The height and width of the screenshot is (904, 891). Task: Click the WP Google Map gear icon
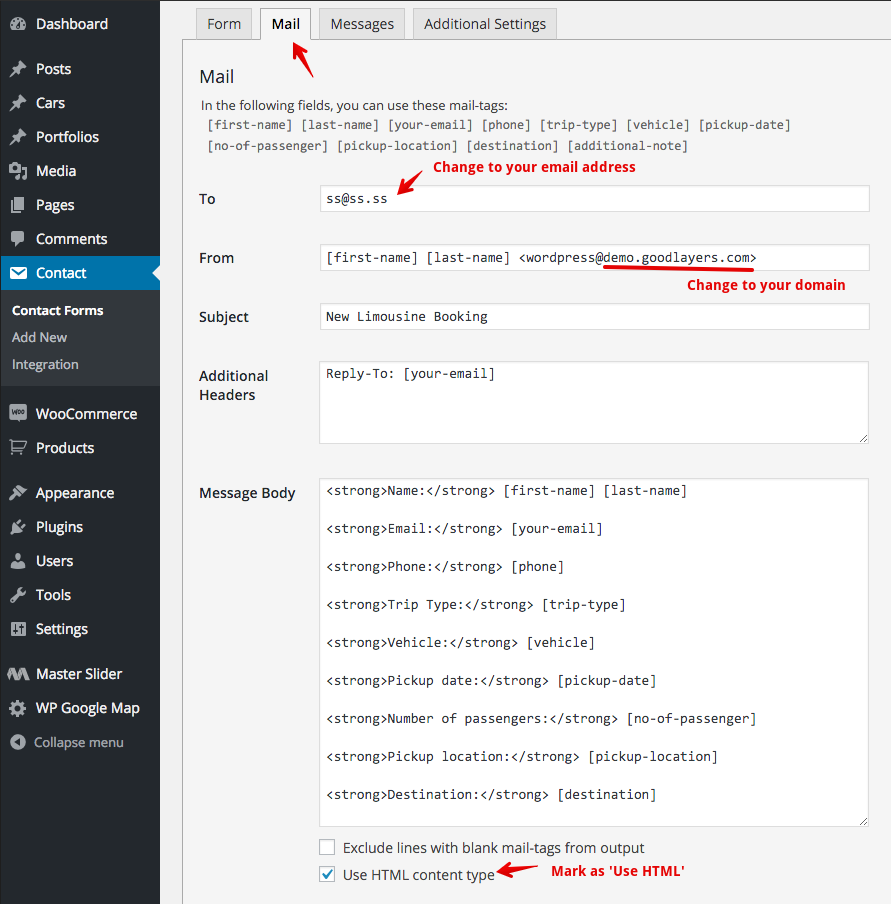(18, 708)
